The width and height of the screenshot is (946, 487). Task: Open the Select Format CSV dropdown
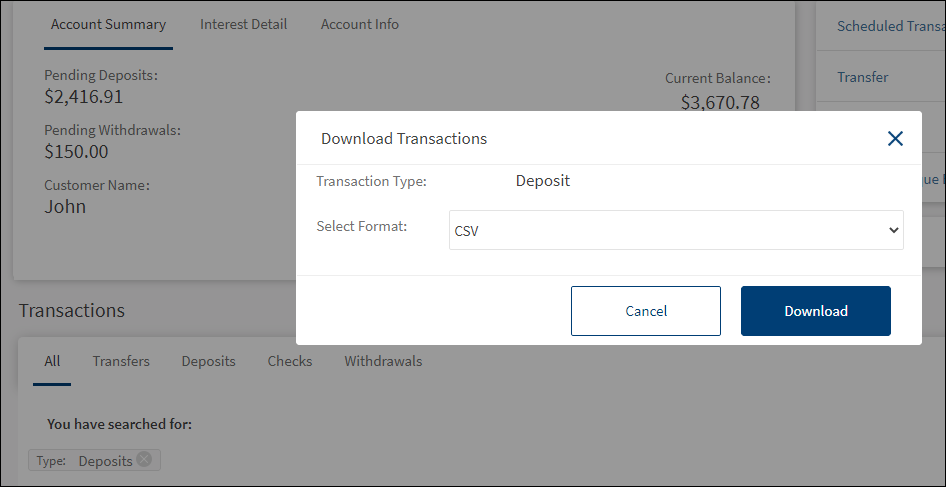click(676, 230)
